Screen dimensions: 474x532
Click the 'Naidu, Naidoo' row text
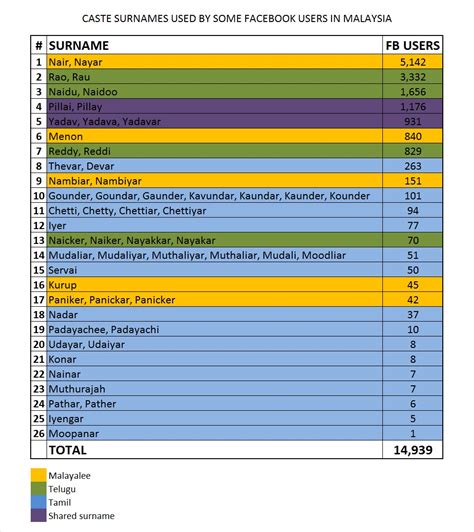click(83, 92)
